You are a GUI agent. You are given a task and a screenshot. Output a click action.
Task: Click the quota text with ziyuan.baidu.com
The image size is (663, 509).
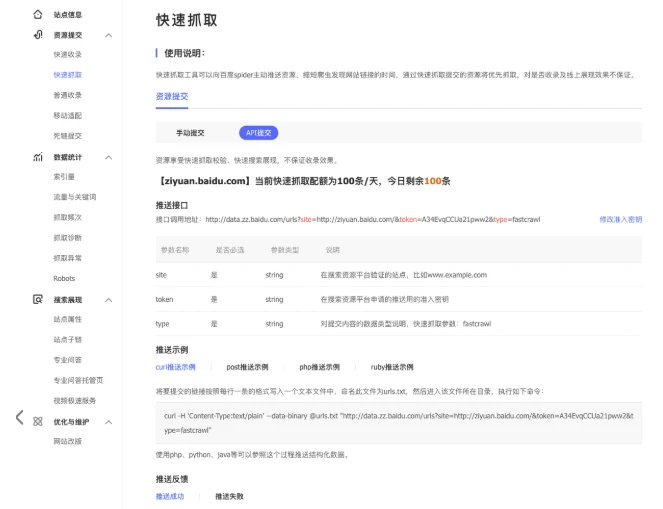pos(303,181)
